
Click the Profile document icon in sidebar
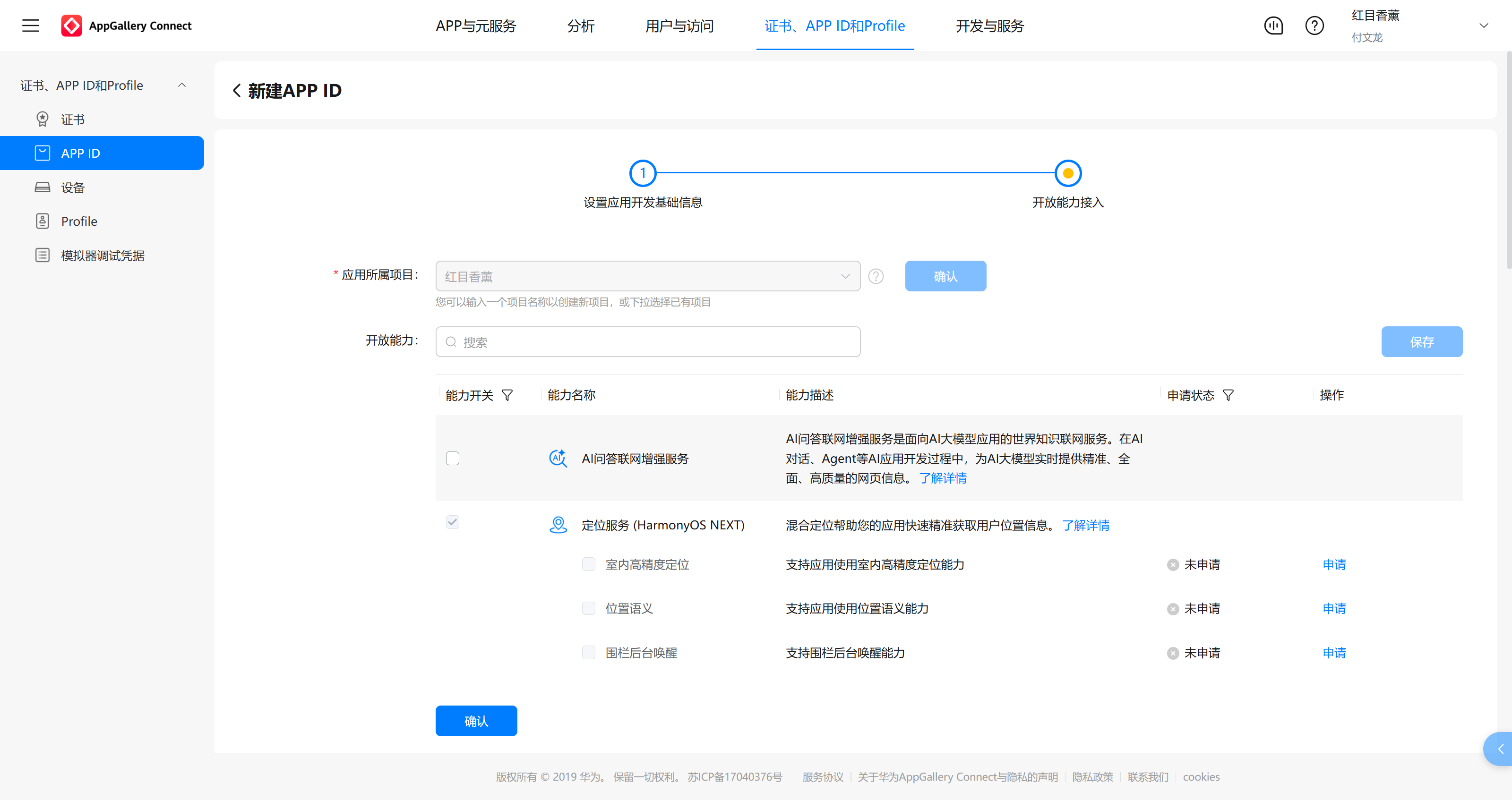tap(42, 221)
